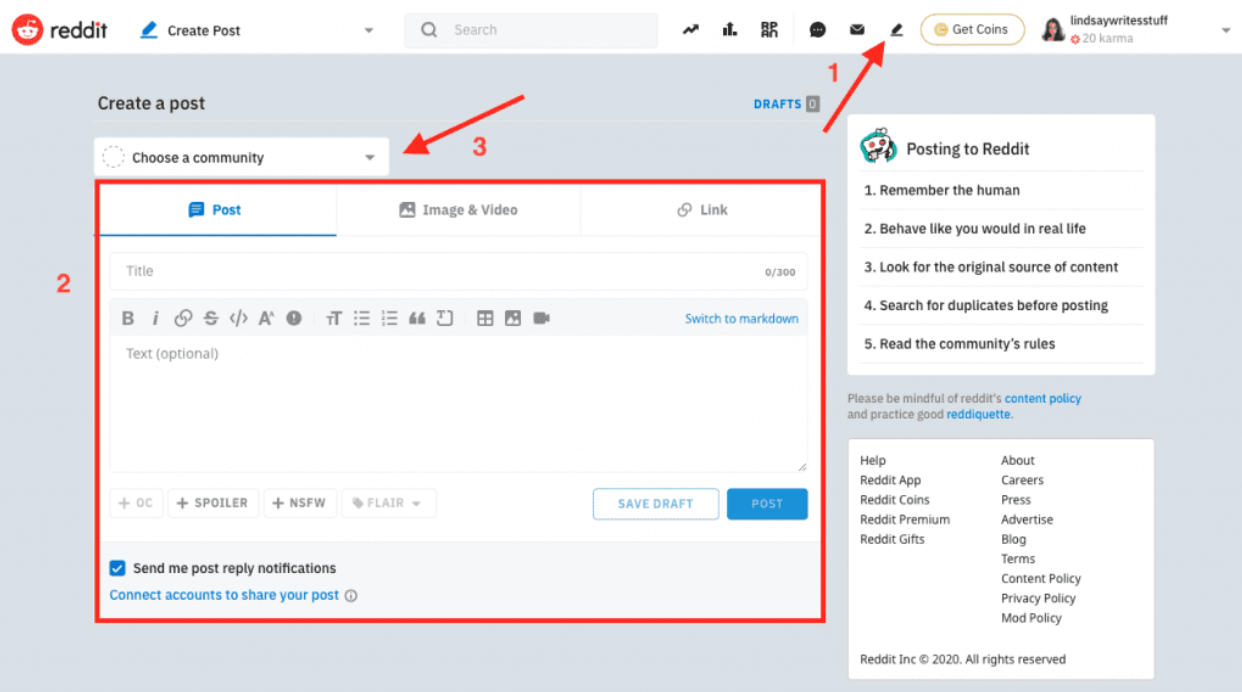Expand the Create Post navigation dropdown
The image size is (1242, 692).
tap(369, 31)
